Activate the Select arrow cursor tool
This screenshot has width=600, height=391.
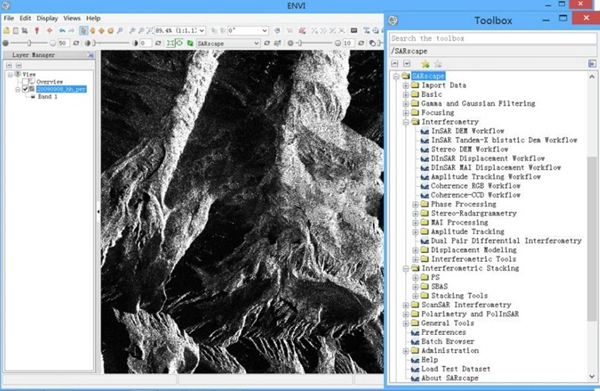tap(83, 31)
